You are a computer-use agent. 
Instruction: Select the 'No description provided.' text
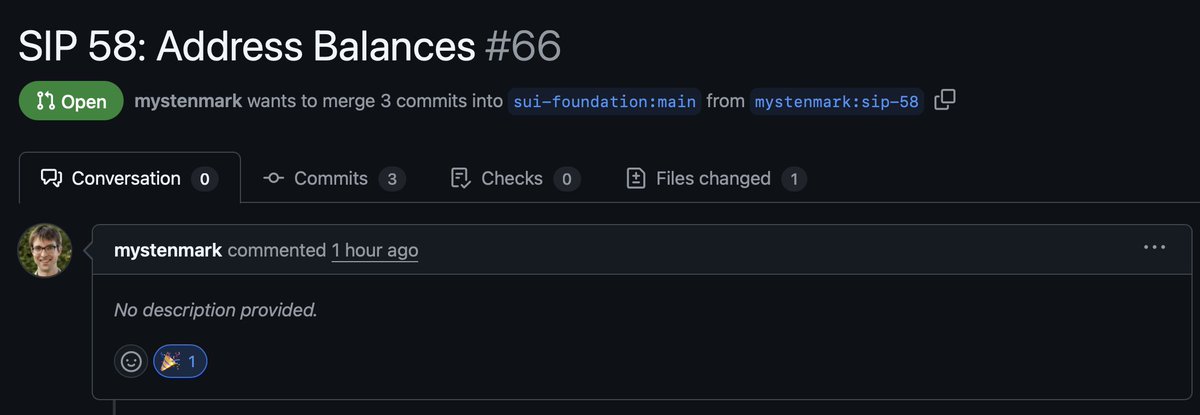(x=216, y=310)
